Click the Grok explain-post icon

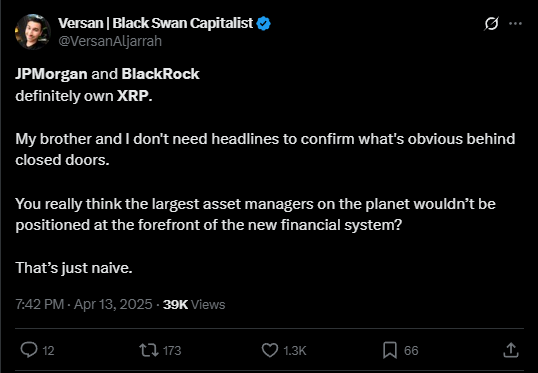pos(491,24)
